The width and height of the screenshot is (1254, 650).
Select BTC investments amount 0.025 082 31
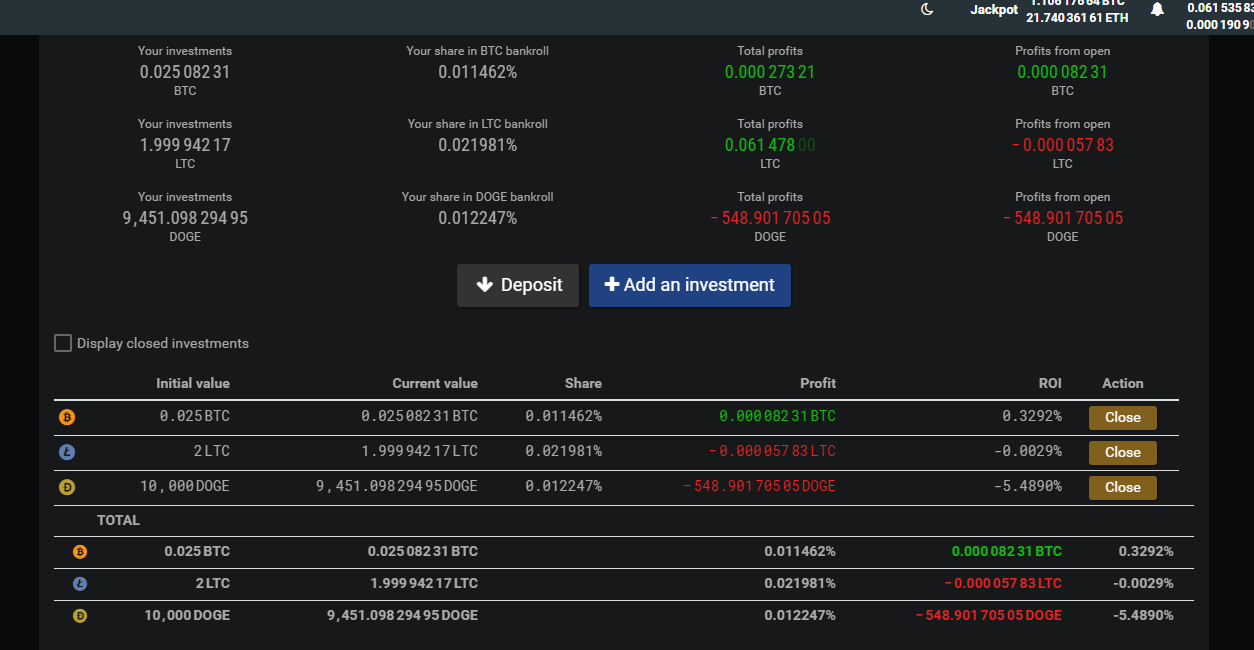pos(185,72)
